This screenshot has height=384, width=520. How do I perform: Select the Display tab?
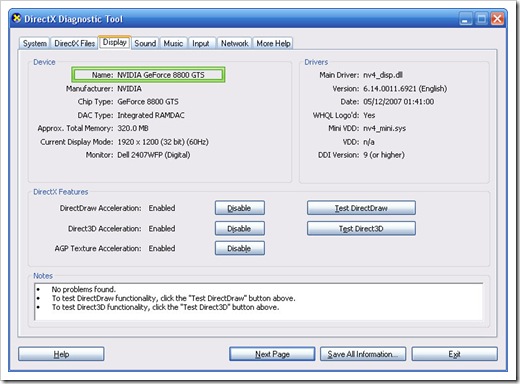click(115, 42)
